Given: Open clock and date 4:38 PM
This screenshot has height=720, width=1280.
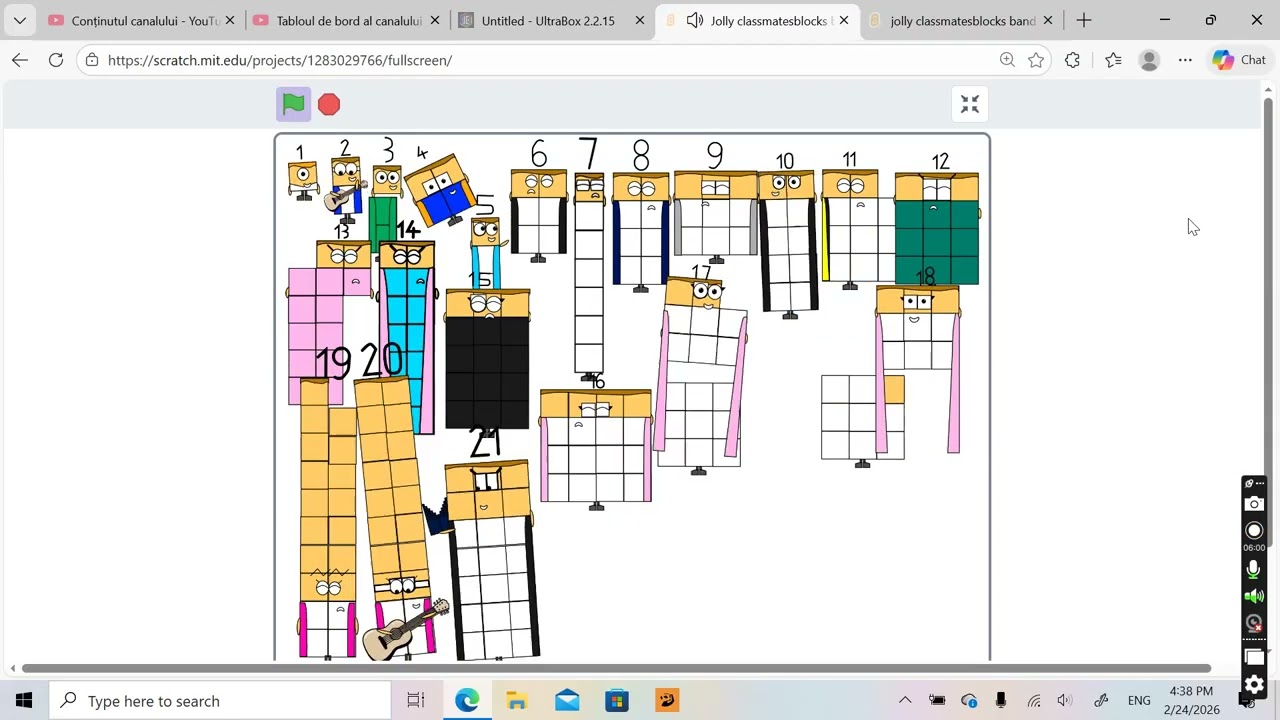Looking at the screenshot, I should coord(1191,701).
